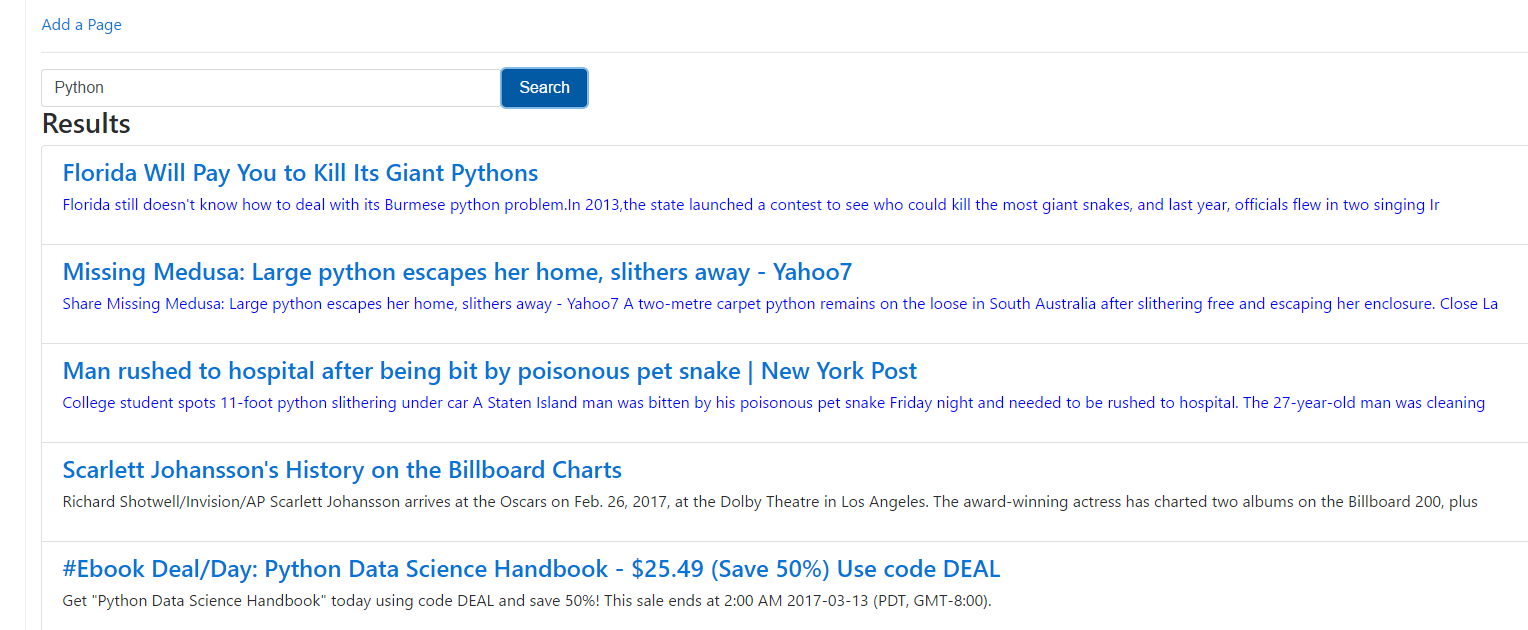1528x630 pixels.
Task: Click empty space right of Missing Medusa headline
Action: tap(1190, 272)
